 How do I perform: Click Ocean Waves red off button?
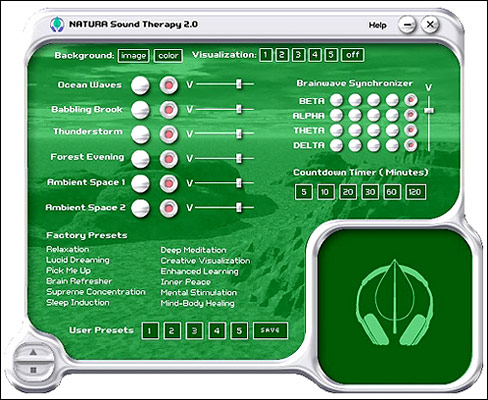pyautogui.click(x=169, y=85)
